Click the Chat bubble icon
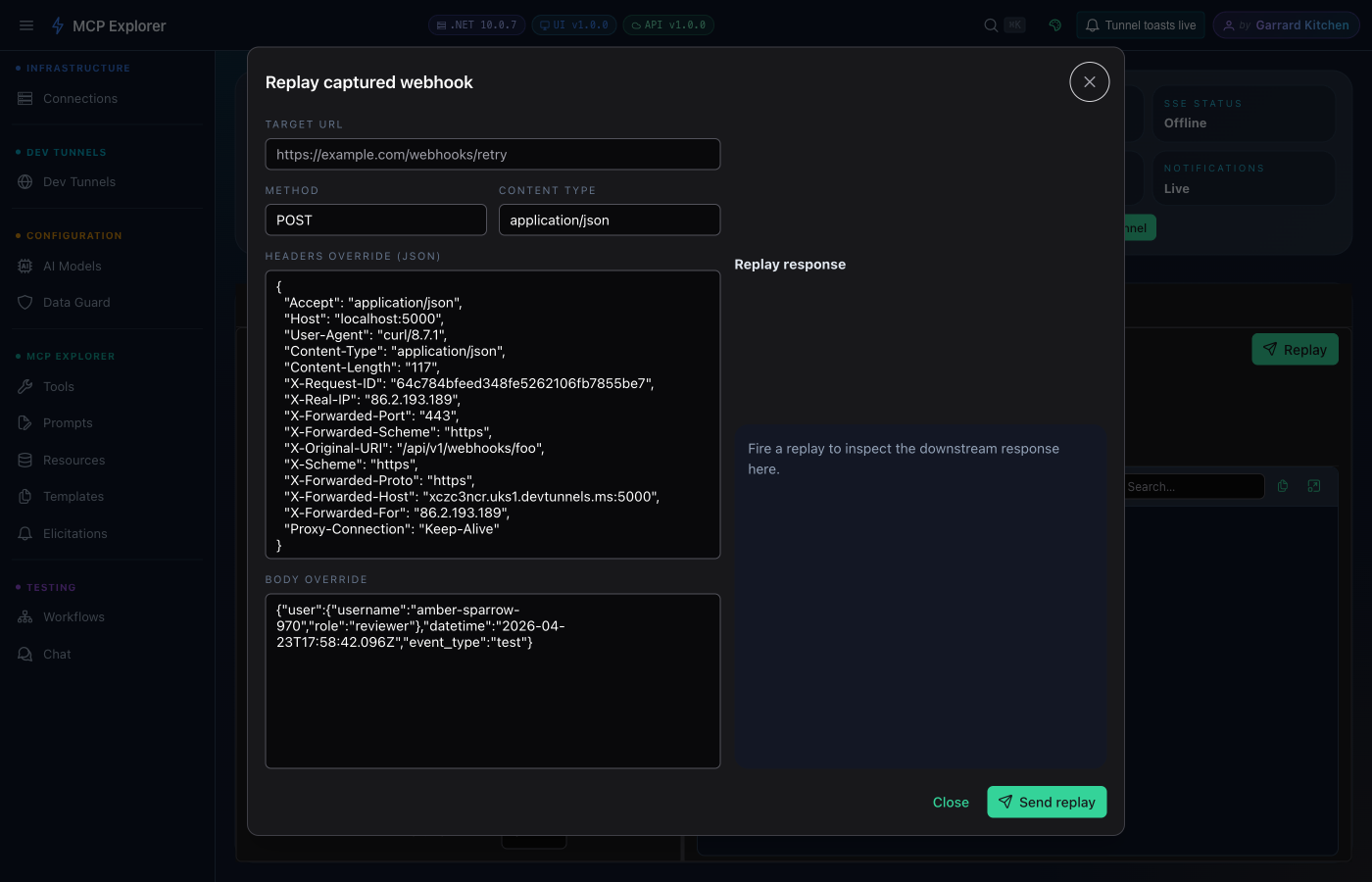Image resolution: width=1372 pixels, height=882 pixels. click(x=25, y=655)
